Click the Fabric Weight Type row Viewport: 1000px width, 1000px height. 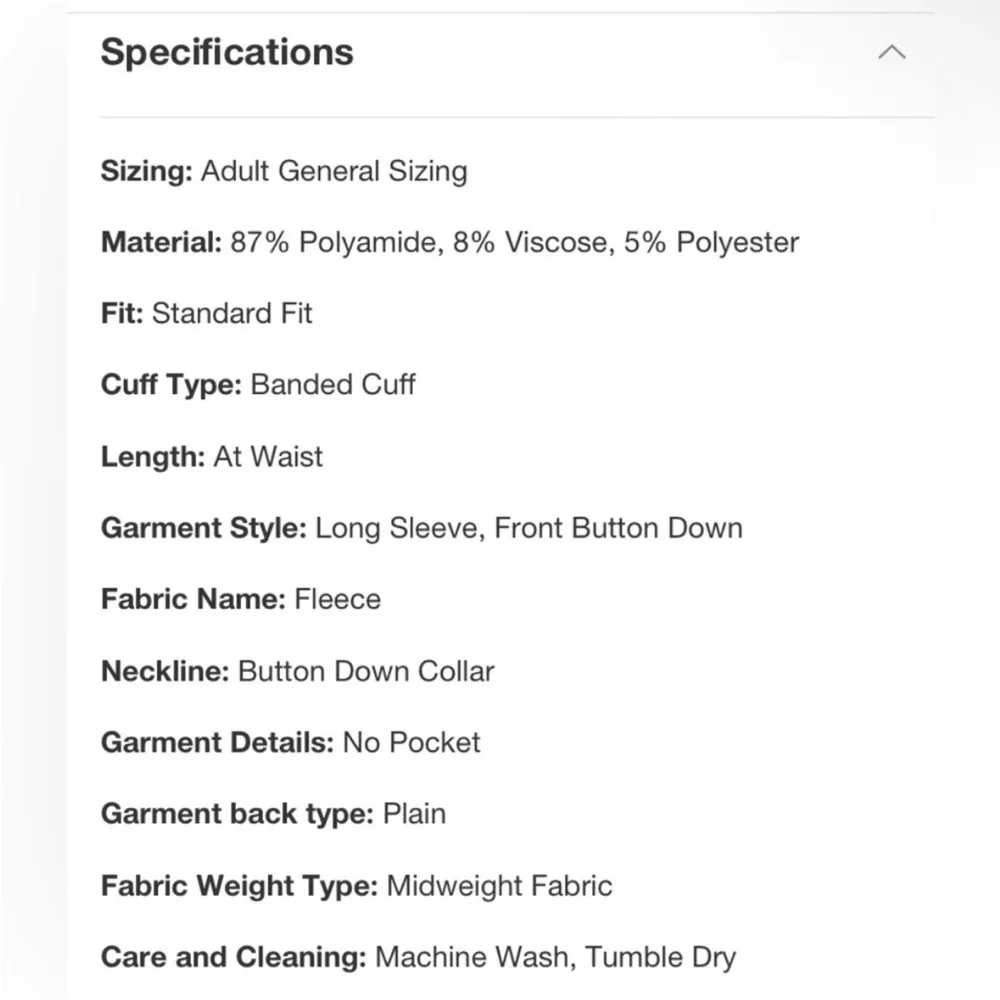point(357,886)
